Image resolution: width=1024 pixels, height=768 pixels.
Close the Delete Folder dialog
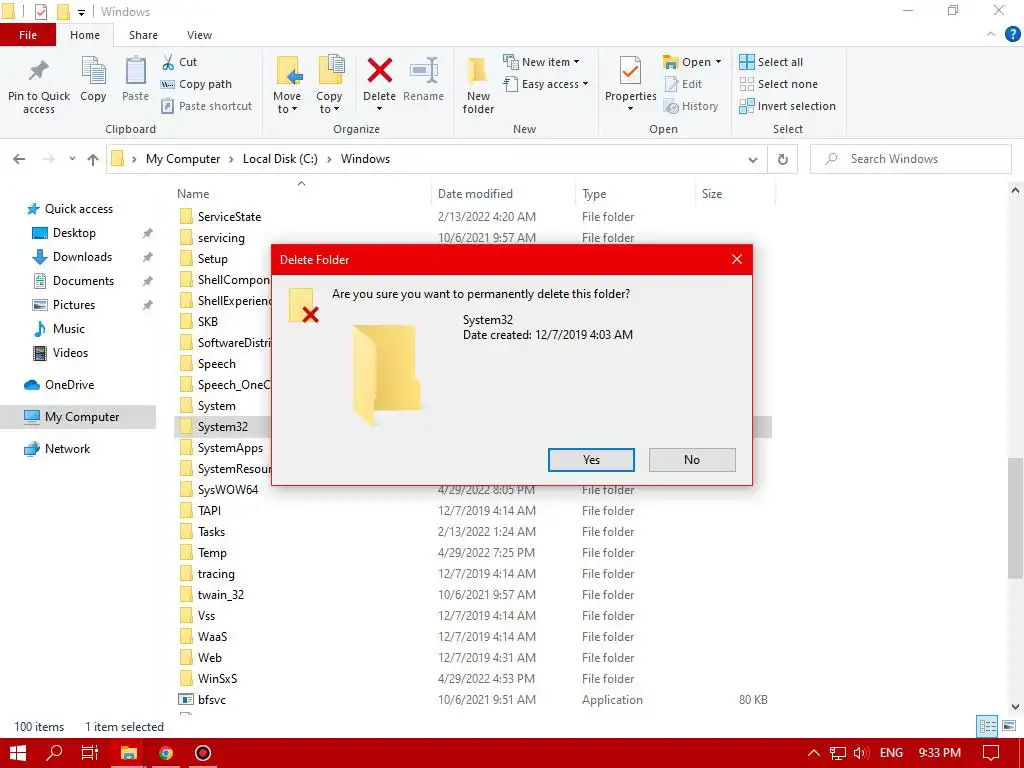pos(737,259)
